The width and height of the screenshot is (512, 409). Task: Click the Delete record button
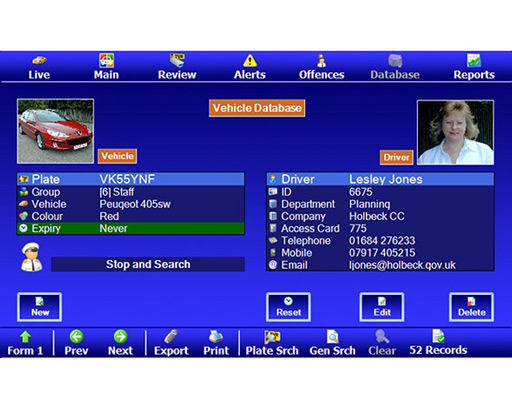point(471,307)
